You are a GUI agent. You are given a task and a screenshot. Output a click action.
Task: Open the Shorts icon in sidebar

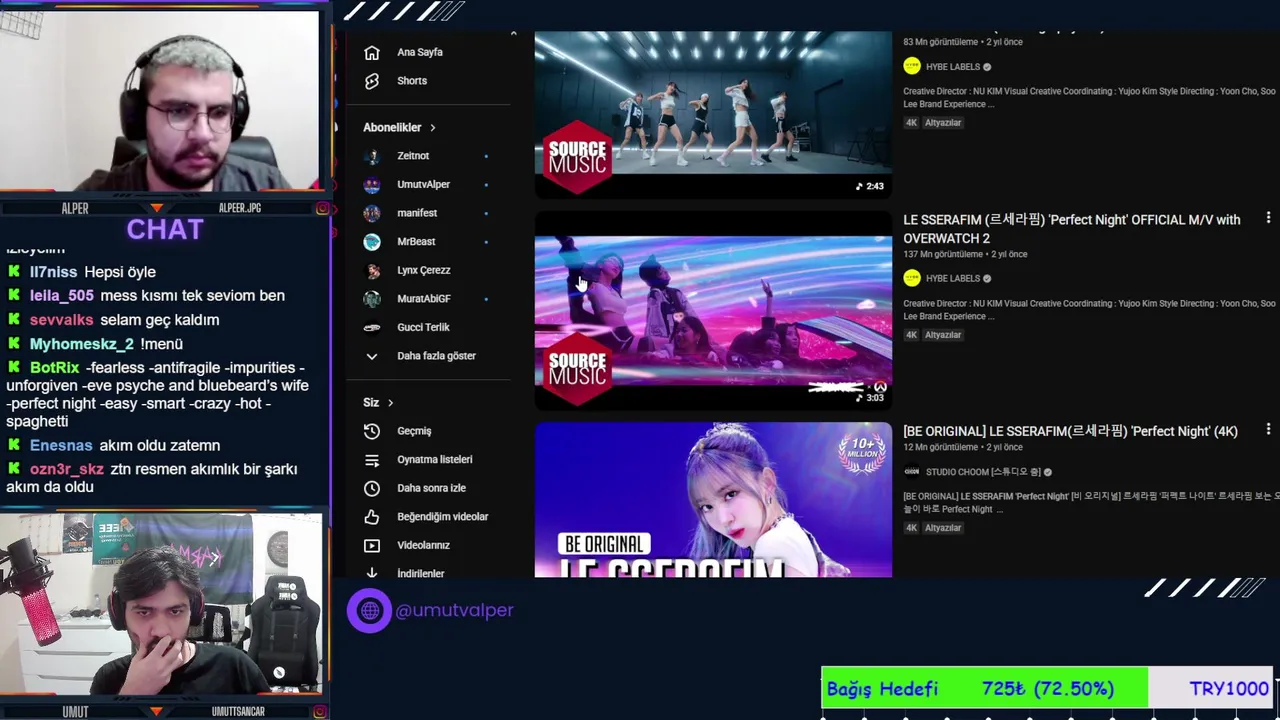(372, 81)
